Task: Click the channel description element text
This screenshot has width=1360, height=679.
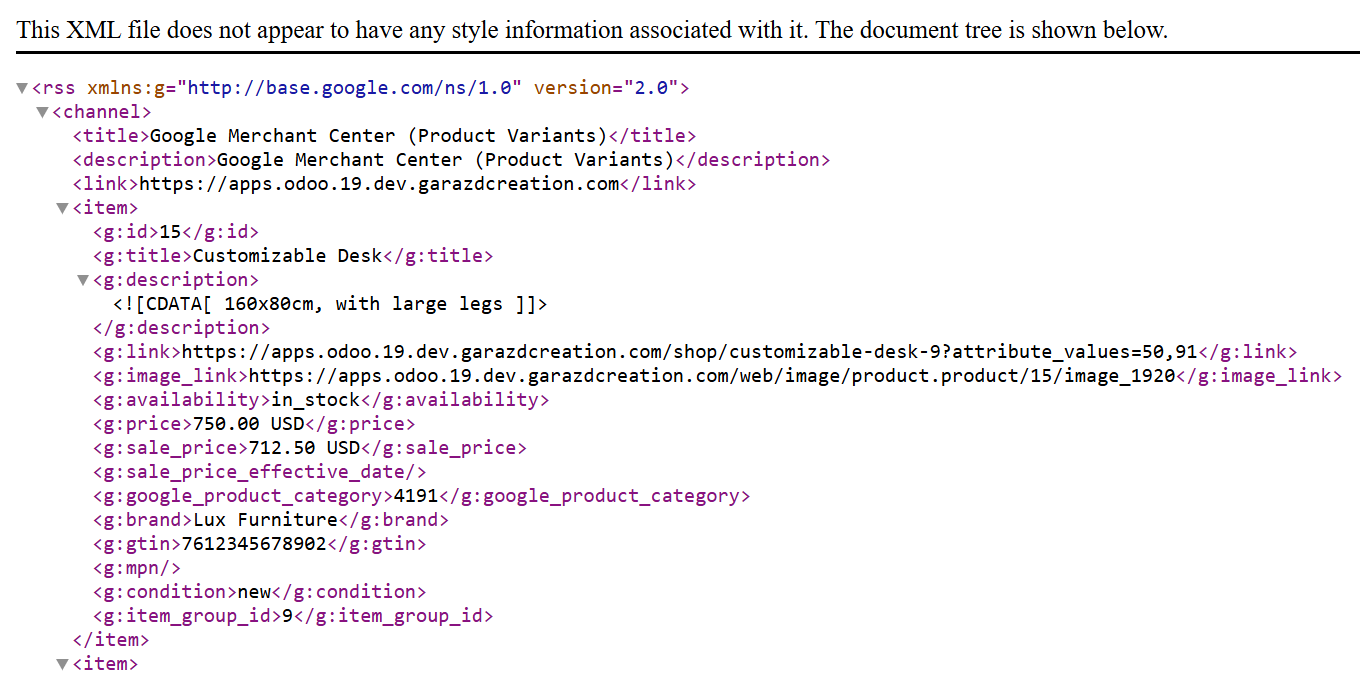Action: [446, 160]
